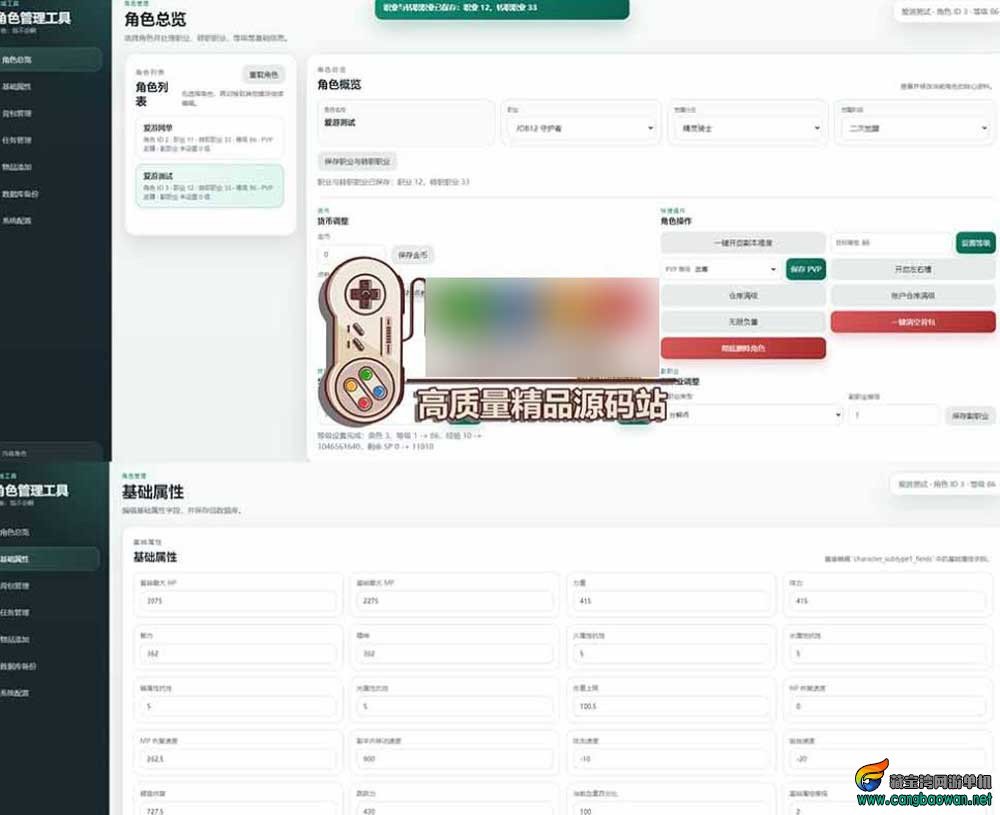Focus the attribute field containing 2275
Viewport: 1000px width, 815px height.
(454, 601)
